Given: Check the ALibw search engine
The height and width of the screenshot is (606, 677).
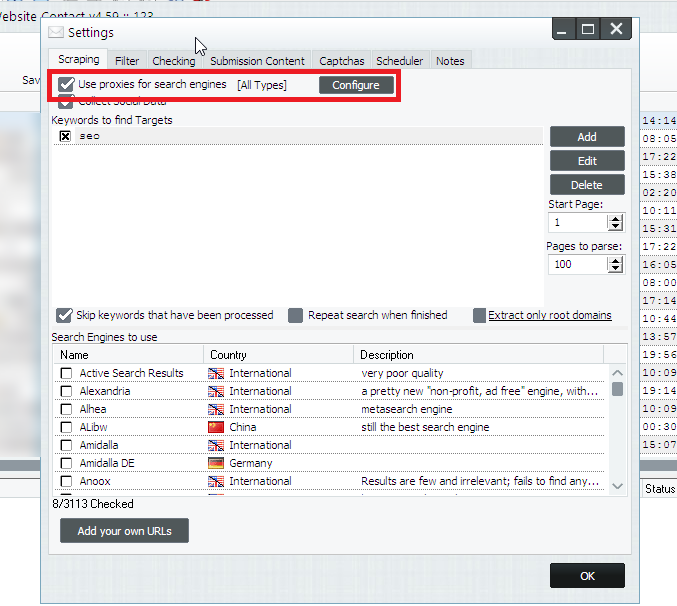Looking at the screenshot, I should [x=66, y=427].
